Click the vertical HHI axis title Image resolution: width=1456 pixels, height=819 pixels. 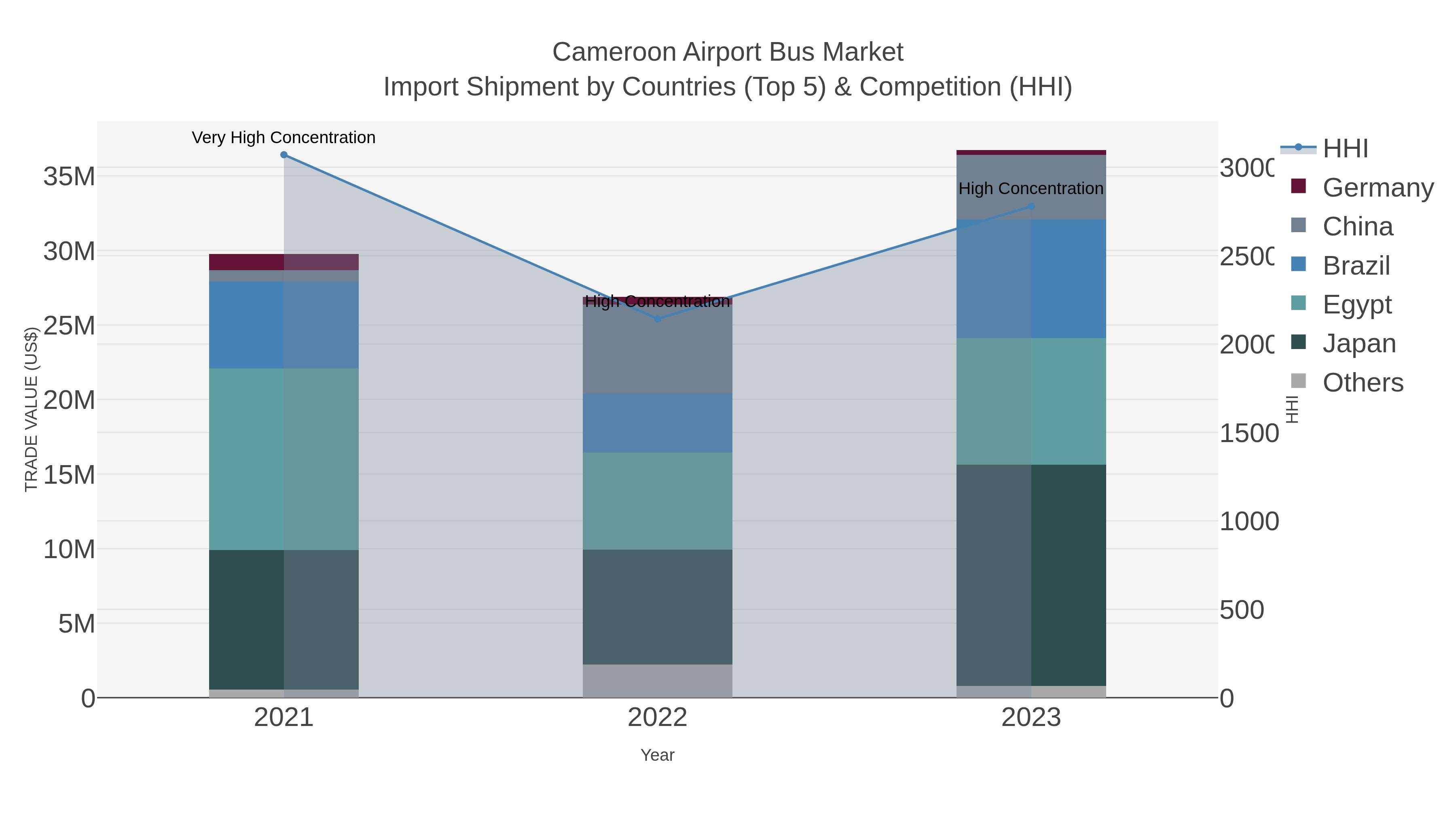(x=1292, y=409)
